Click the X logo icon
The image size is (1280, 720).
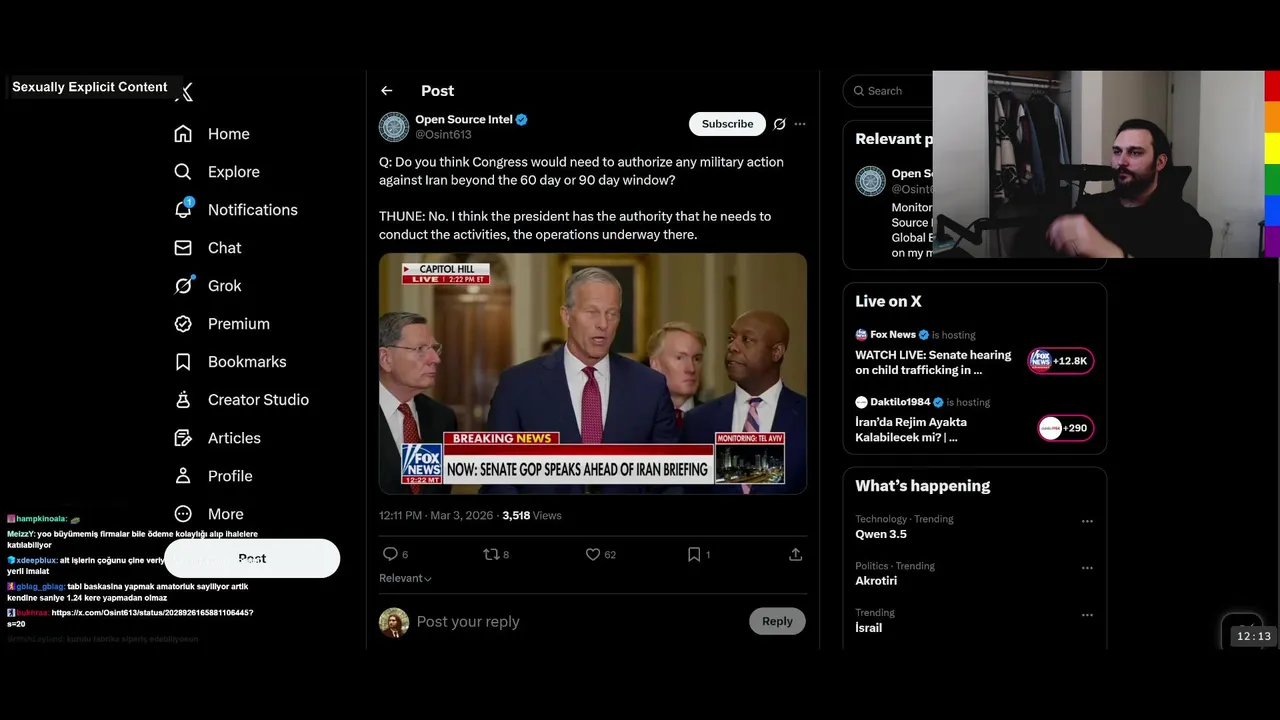pyautogui.click(x=184, y=92)
